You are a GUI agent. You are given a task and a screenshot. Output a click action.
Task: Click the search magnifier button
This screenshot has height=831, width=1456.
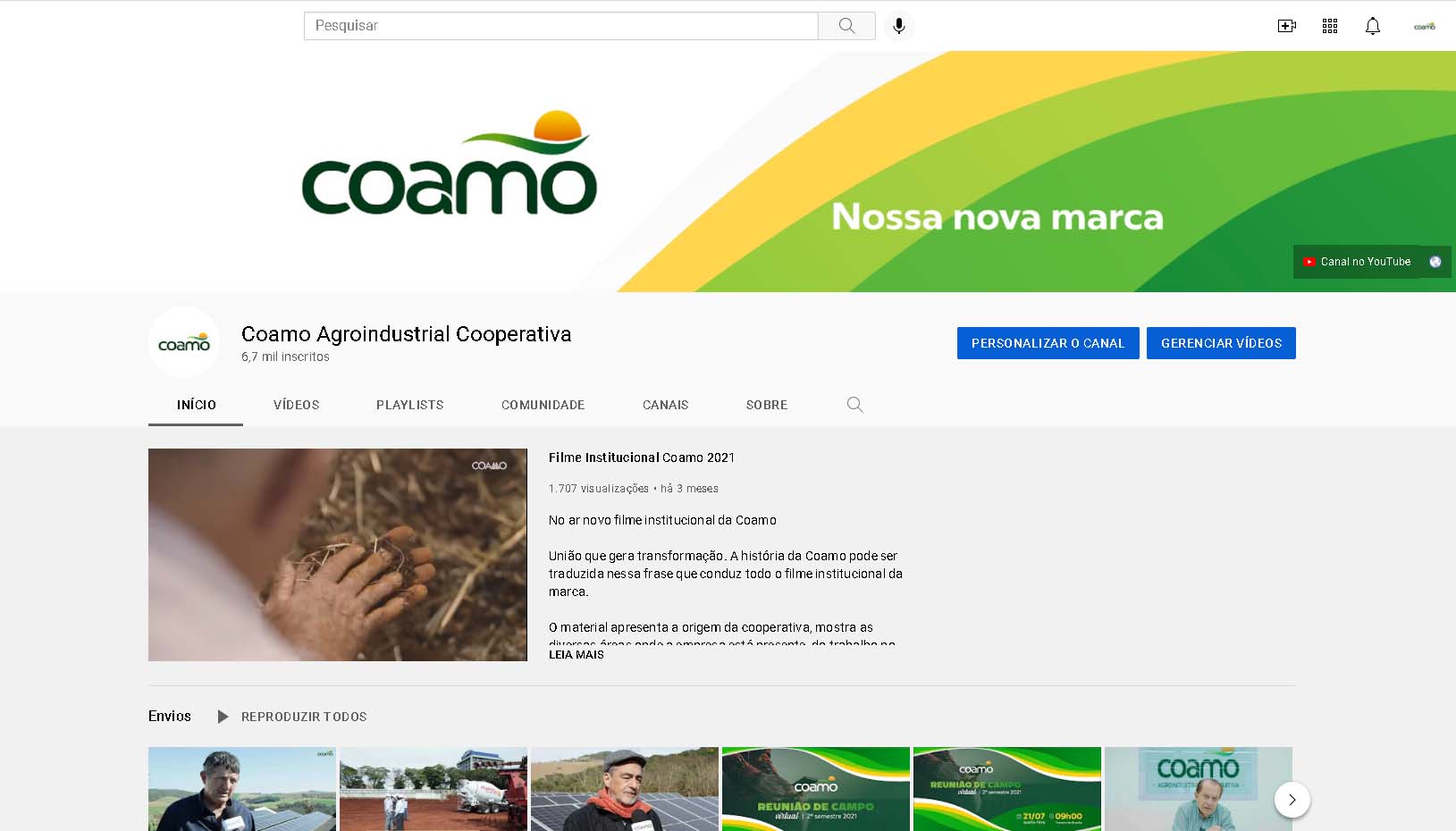[x=846, y=26]
